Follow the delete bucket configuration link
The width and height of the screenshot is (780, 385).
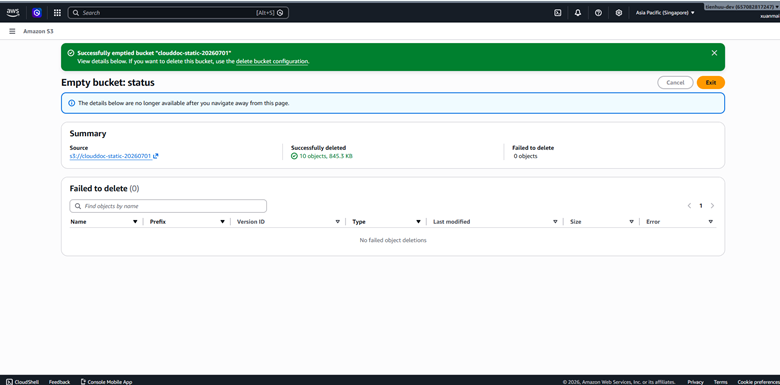tap(272, 61)
